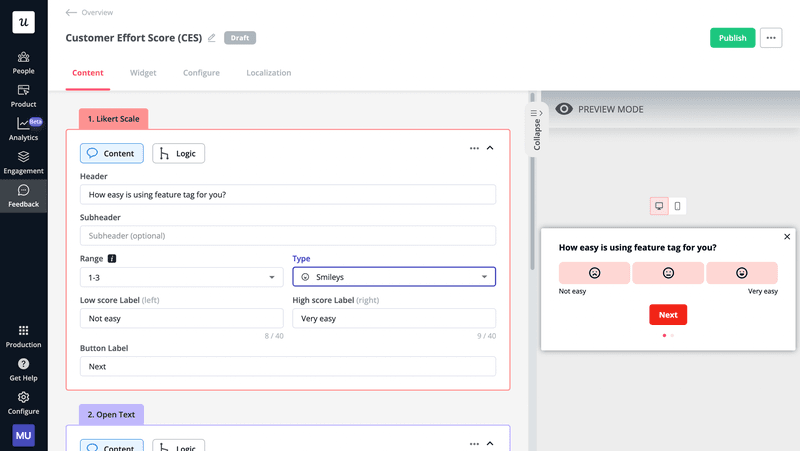
Task: Publish the survey
Action: pyautogui.click(x=732, y=38)
